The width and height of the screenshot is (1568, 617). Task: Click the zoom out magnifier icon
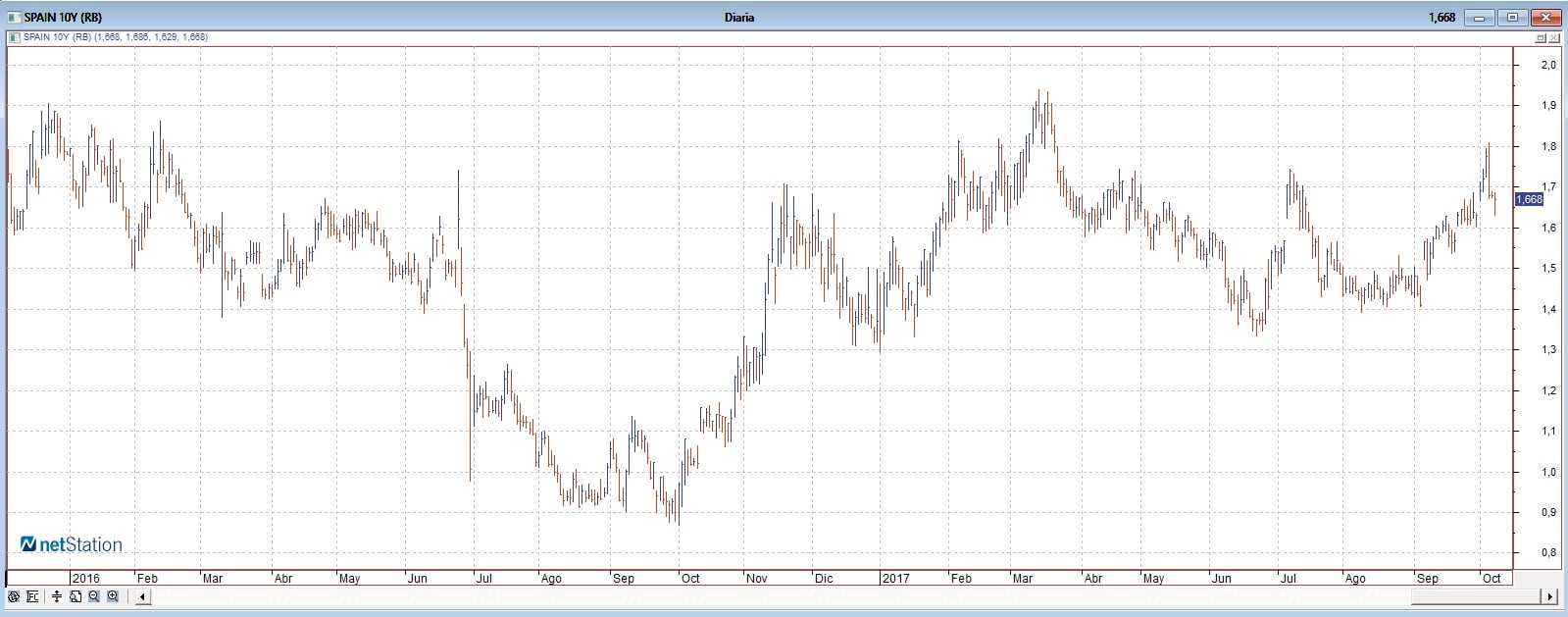94,596
